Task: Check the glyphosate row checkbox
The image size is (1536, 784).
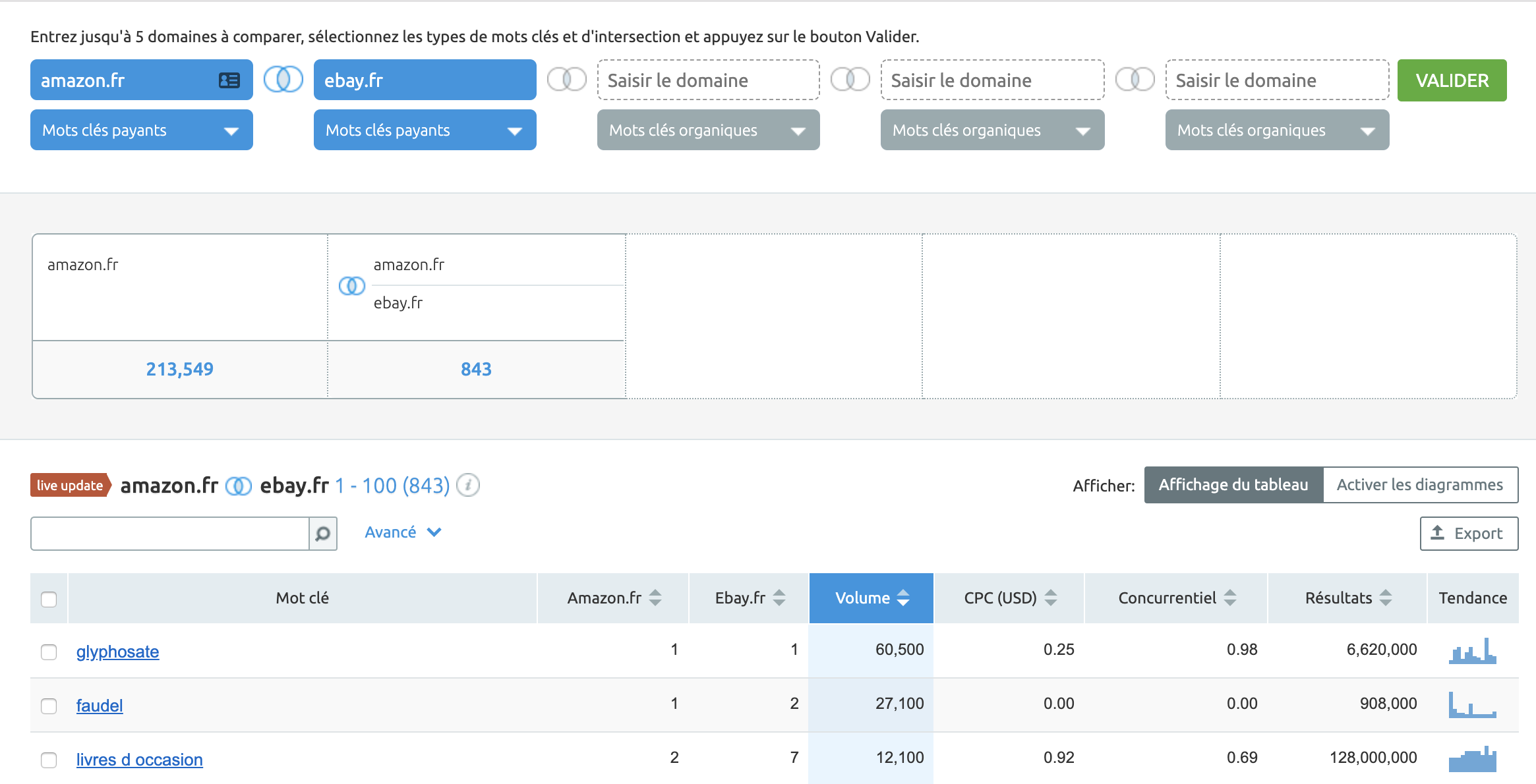Action: coord(49,652)
